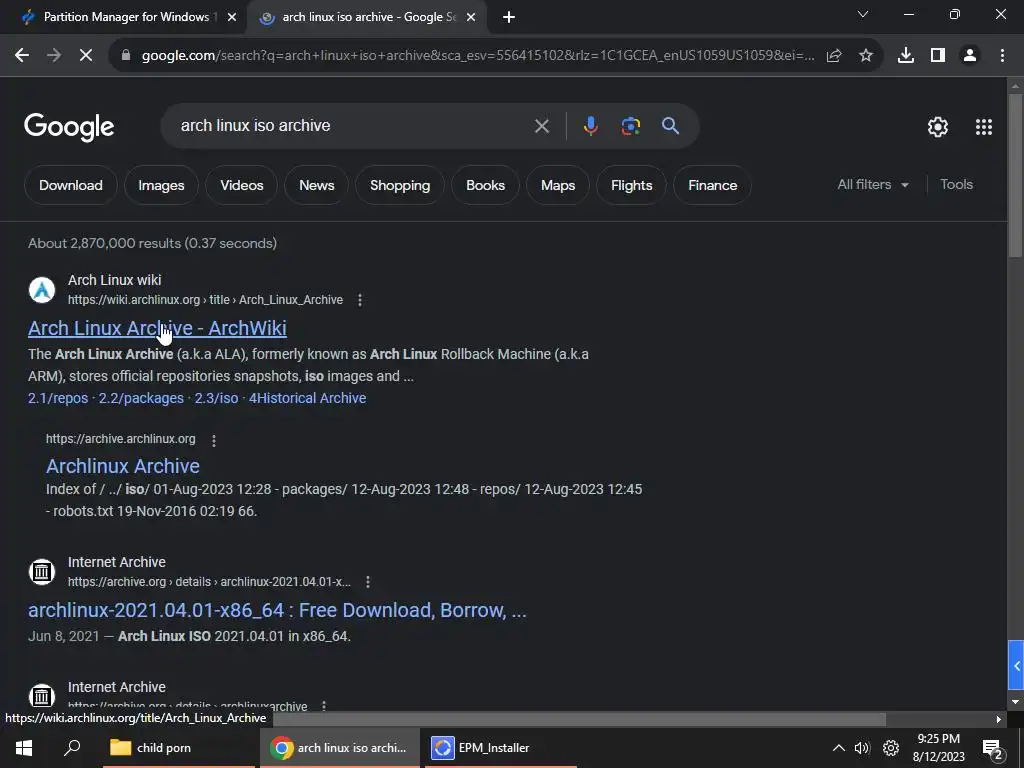The image size is (1024, 768).
Task: Click the magnifier search button
Action: [x=670, y=125]
